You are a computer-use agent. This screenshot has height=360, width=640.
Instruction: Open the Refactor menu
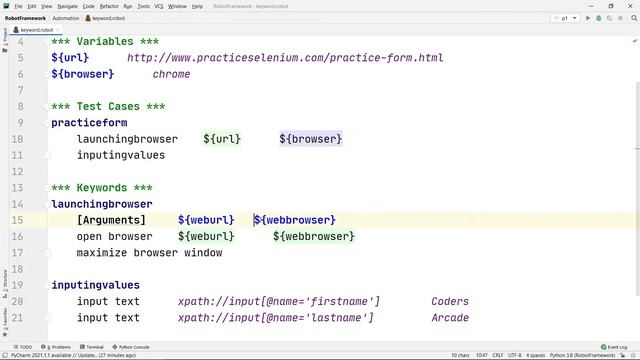[109, 7]
